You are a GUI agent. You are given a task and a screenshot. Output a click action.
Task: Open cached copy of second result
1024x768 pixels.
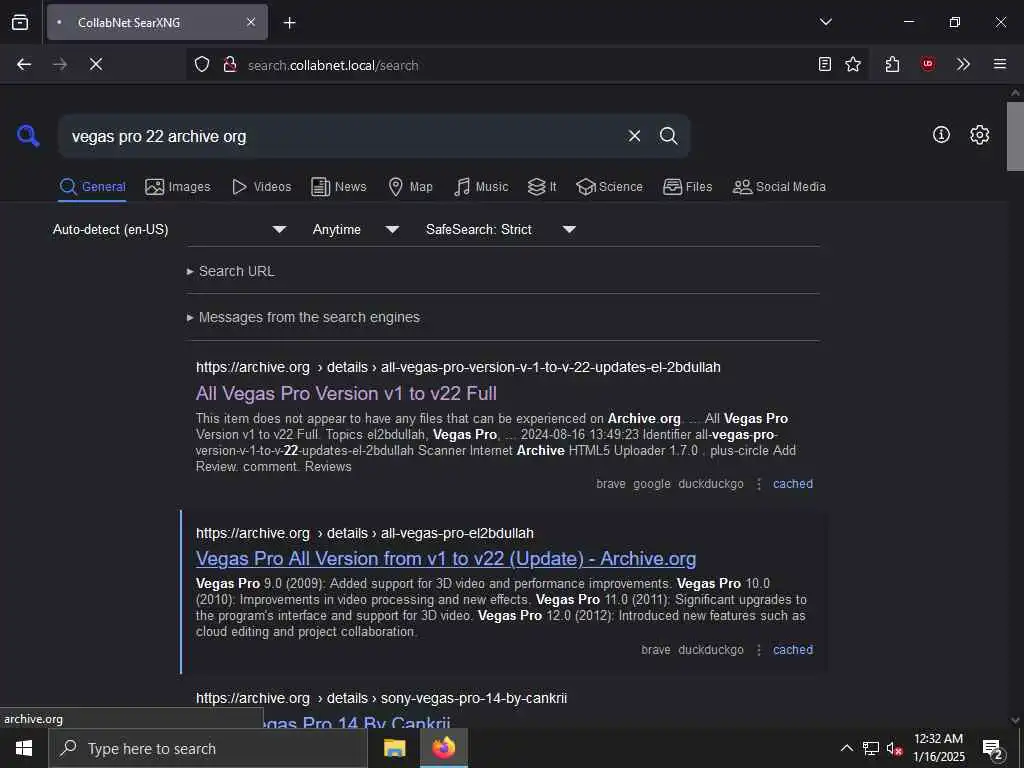pyautogui.click(x=793, y=650)
